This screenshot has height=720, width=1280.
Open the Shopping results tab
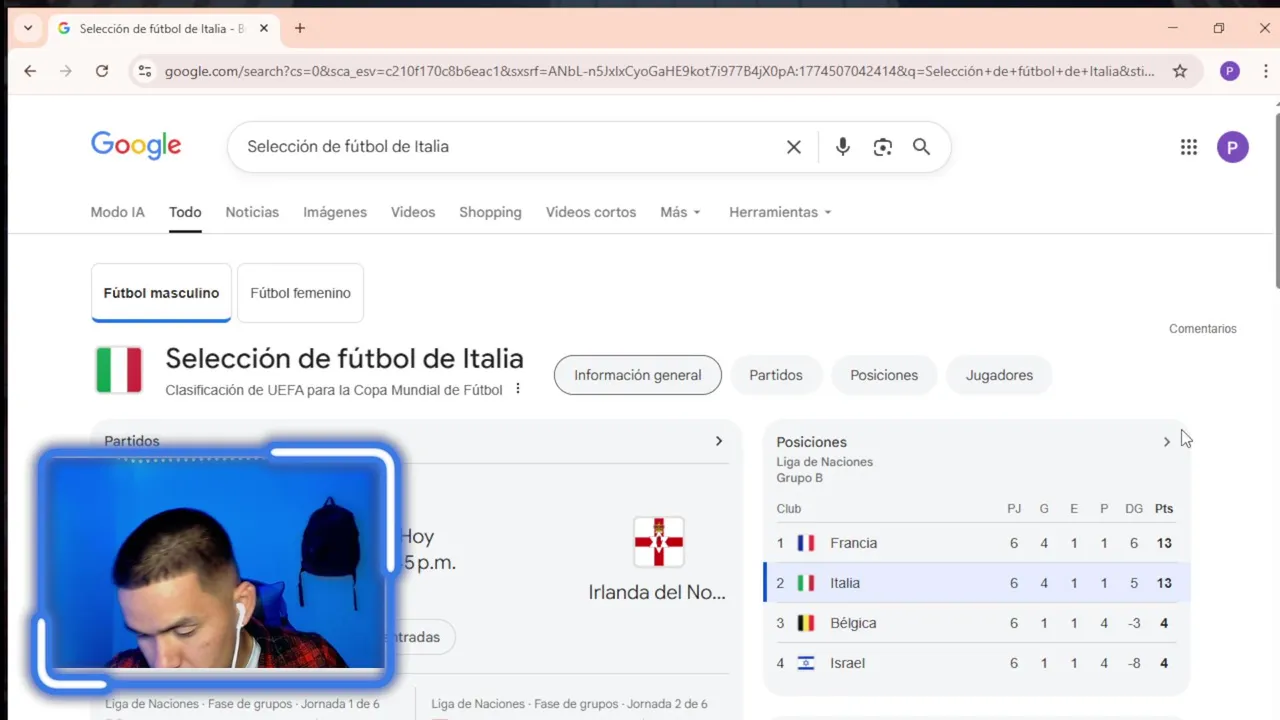point(490,212)
